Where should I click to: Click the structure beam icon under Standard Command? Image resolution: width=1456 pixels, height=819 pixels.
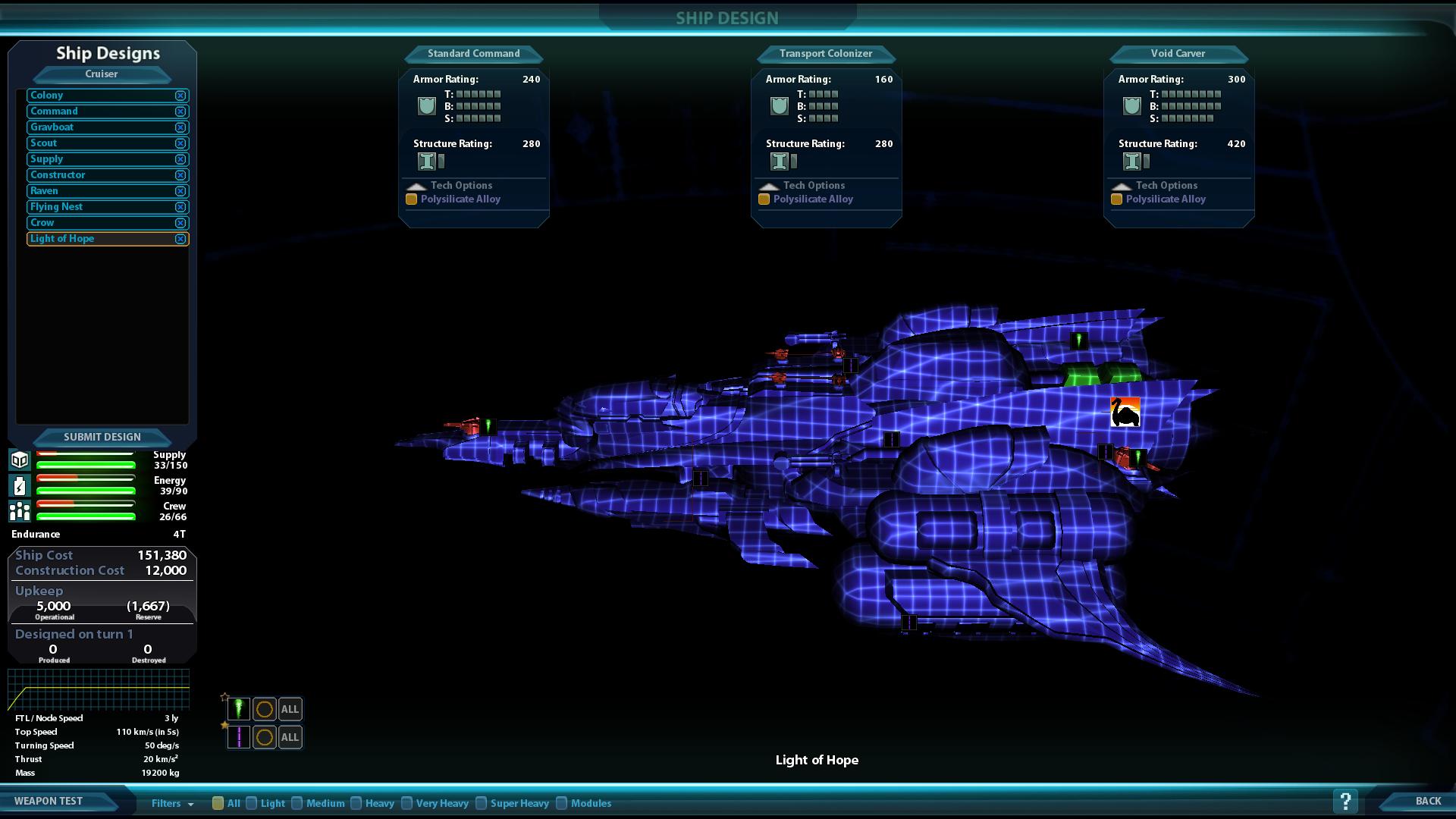coord(426,161)
